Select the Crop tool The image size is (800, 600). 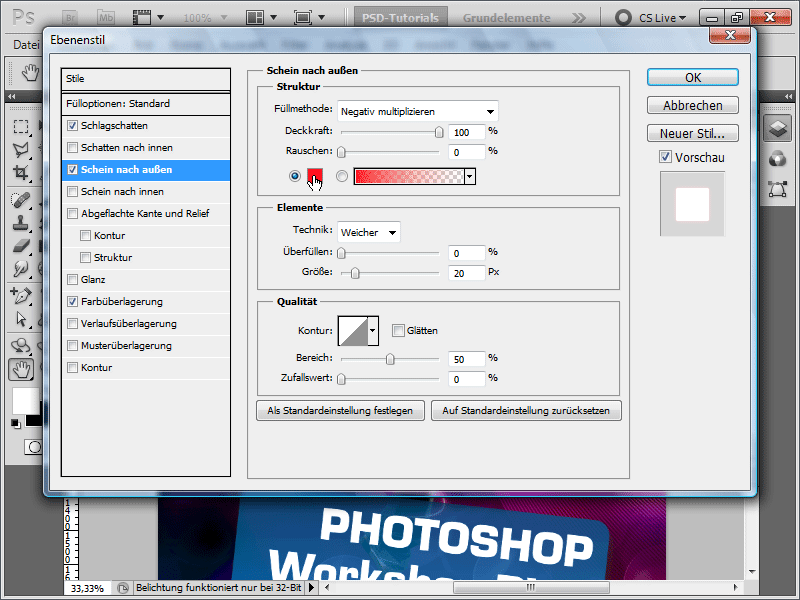[x=21, y=172]
